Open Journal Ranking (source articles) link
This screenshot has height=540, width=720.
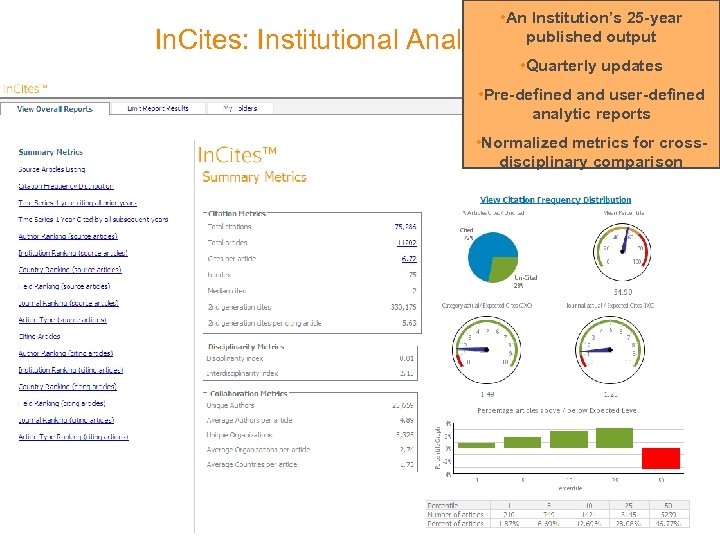(x=68, y=303)
